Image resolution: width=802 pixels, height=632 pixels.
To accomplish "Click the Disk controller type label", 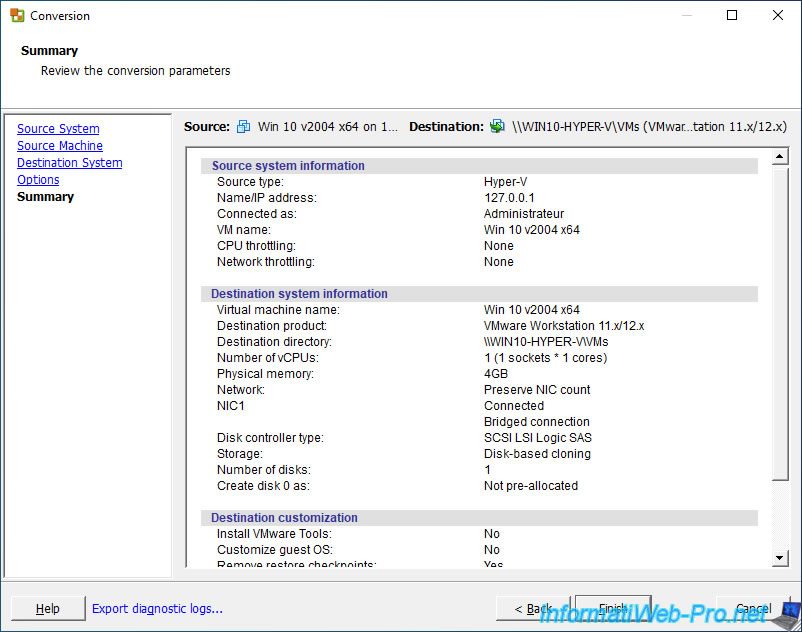I will click(270, 438).
